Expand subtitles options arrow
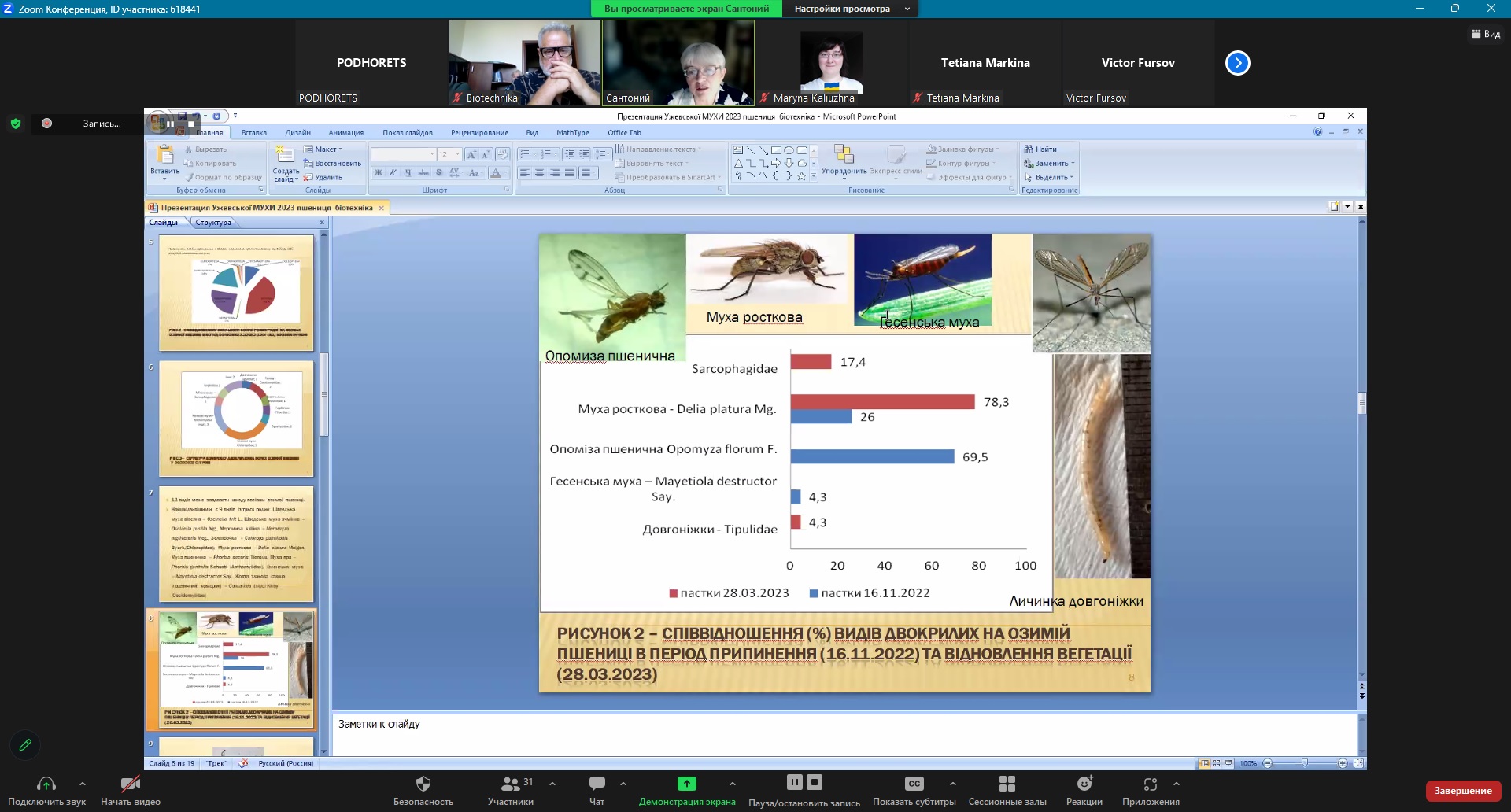The height and width of the screenshot is (812, 1511). pyautogui.click(x=953, y=784)
